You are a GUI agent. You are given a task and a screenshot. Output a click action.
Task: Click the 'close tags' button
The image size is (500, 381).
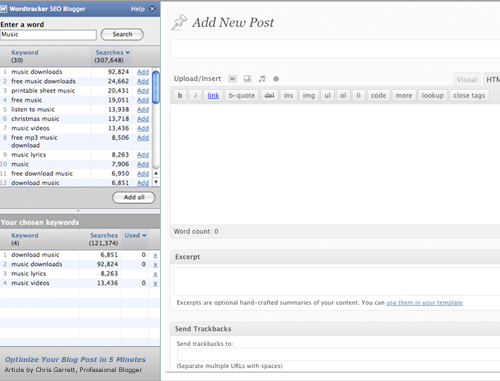point(469,96)
